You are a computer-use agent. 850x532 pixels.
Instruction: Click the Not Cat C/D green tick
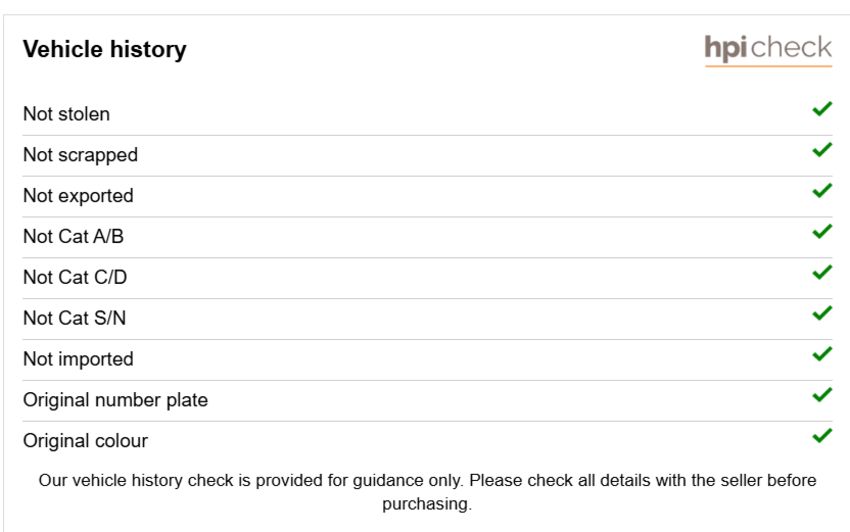click(822, 272)
